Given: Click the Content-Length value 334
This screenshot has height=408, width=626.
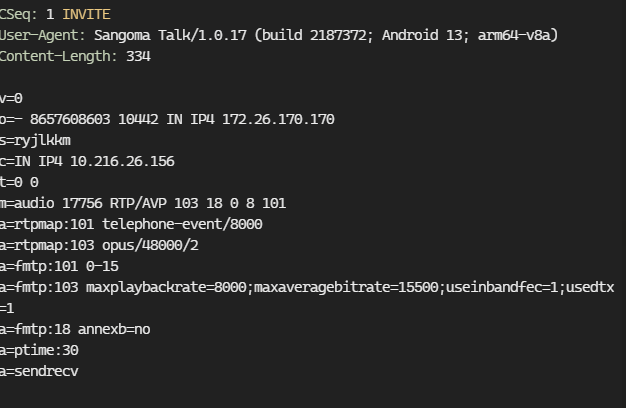Looking at the screenshot, I should [x=139, y=56].
